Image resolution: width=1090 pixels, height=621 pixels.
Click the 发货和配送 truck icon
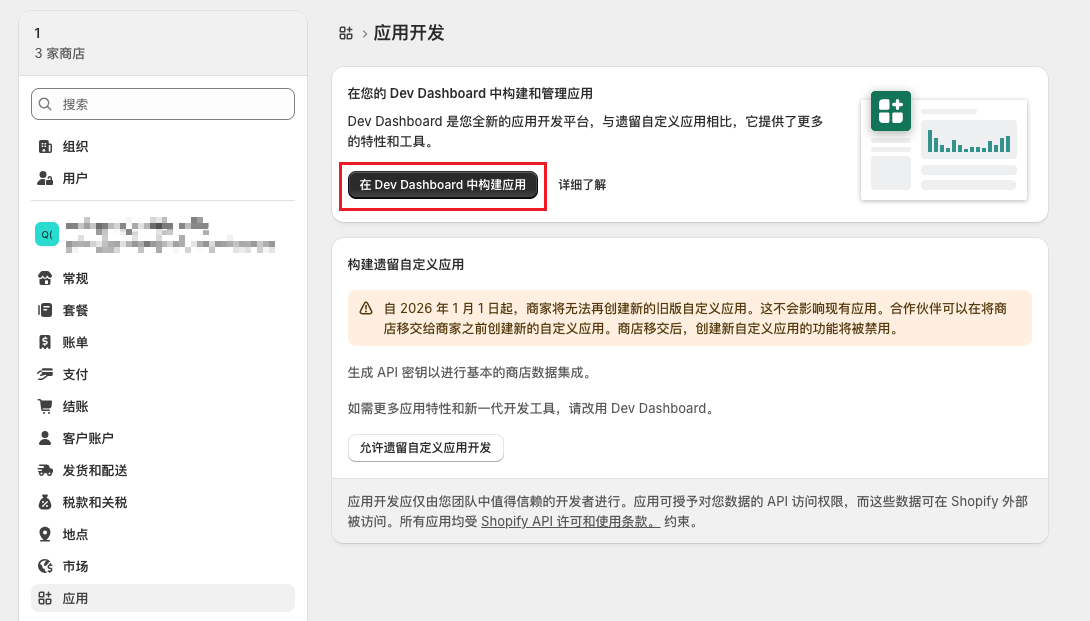45,470
